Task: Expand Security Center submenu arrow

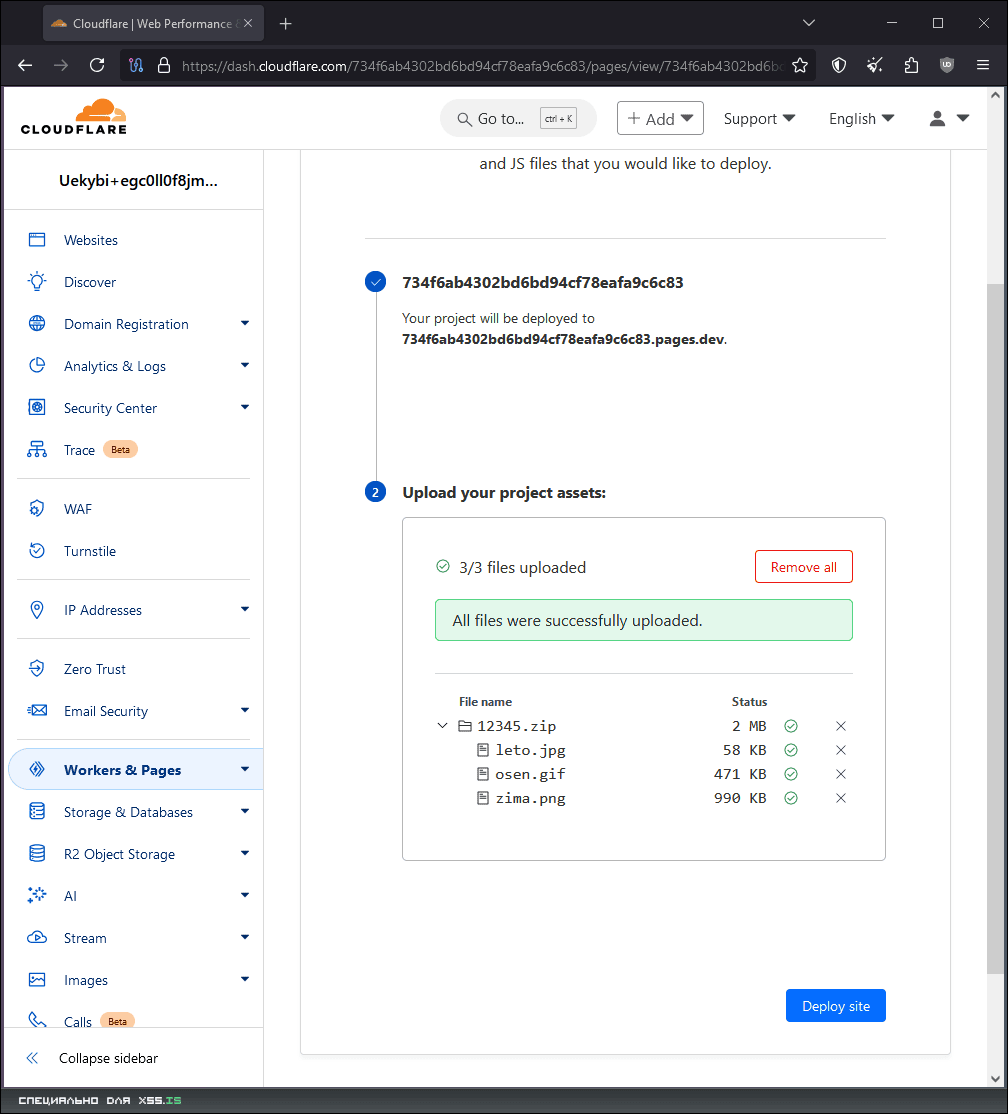Action: pos(245,407)
